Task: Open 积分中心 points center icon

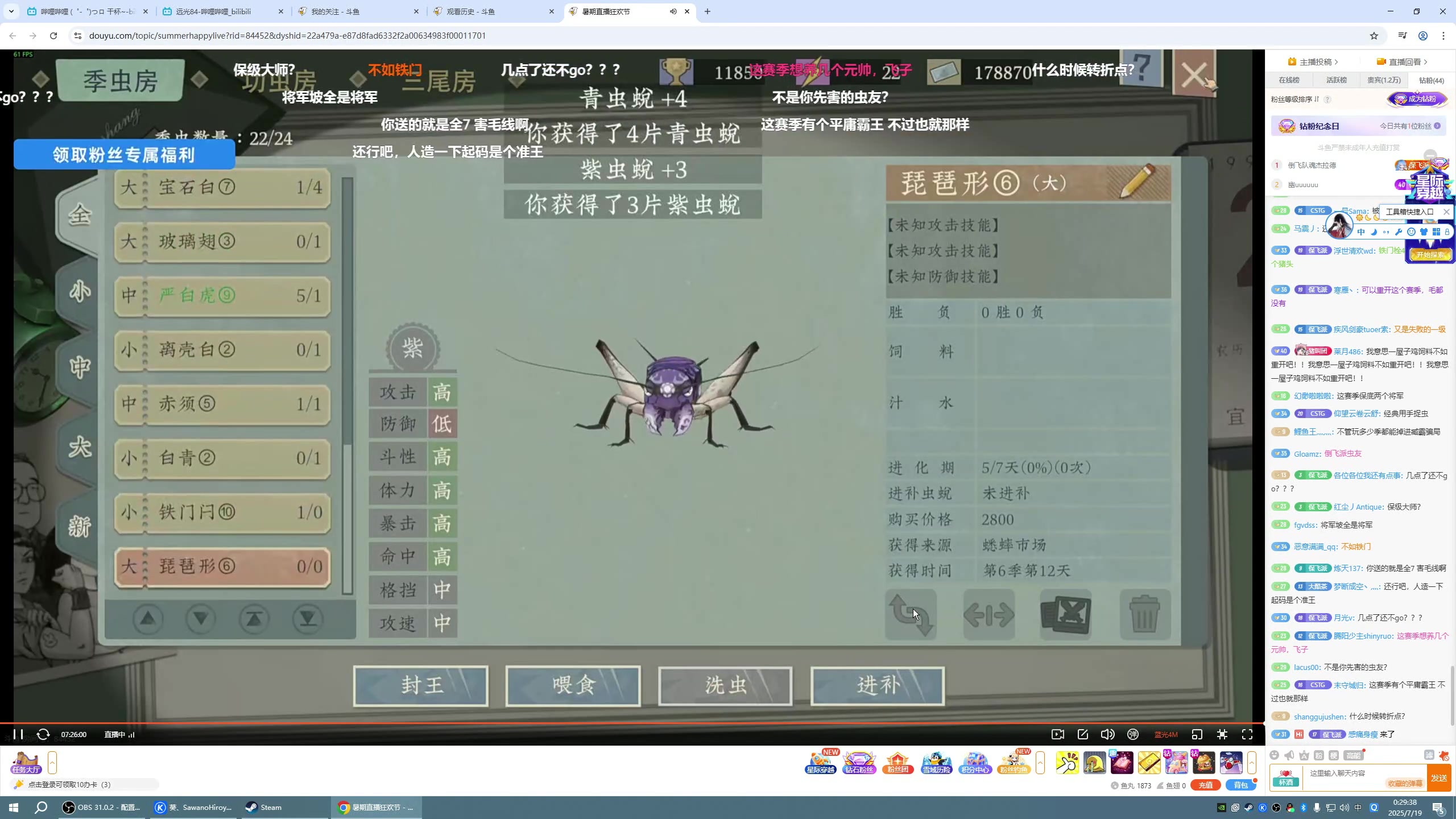Action: coord(975,762)
